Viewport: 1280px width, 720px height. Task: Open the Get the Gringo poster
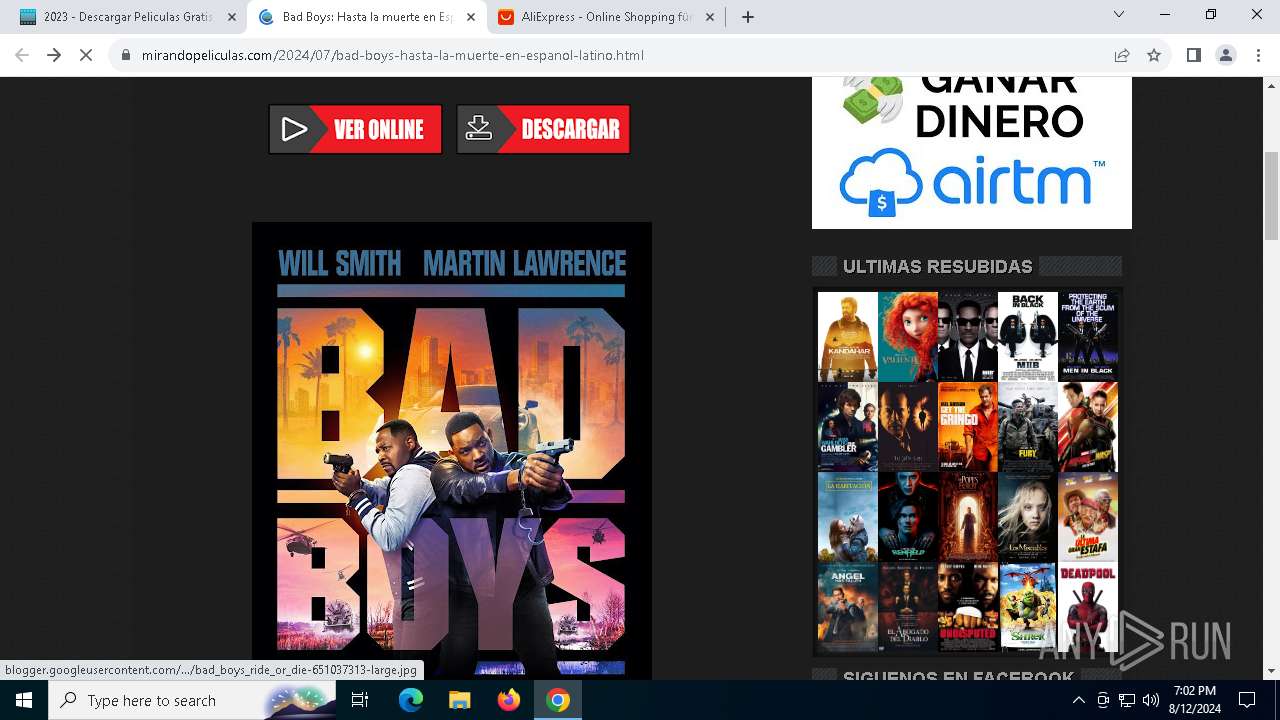click(x=968, y=427)
